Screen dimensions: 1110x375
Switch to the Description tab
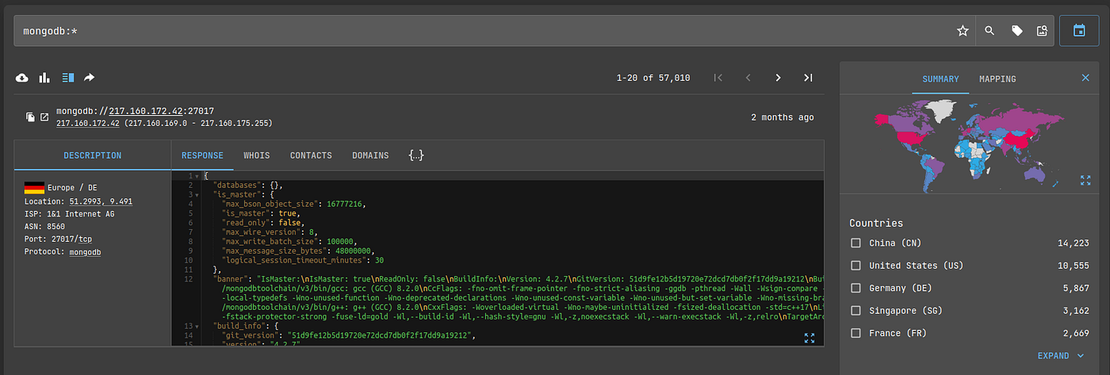coord(93,156)
